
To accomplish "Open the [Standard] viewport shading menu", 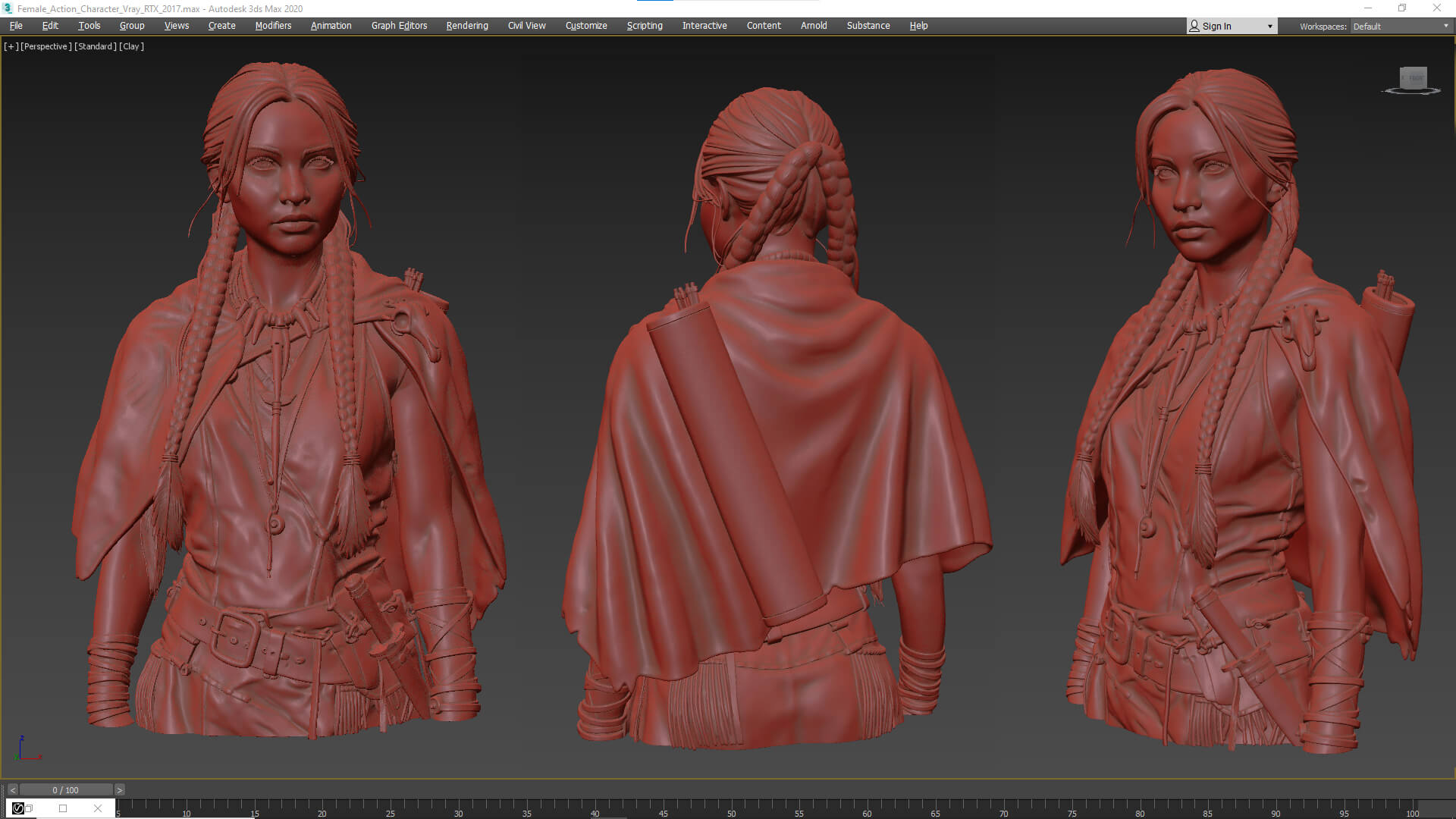I will click(96, 46).
